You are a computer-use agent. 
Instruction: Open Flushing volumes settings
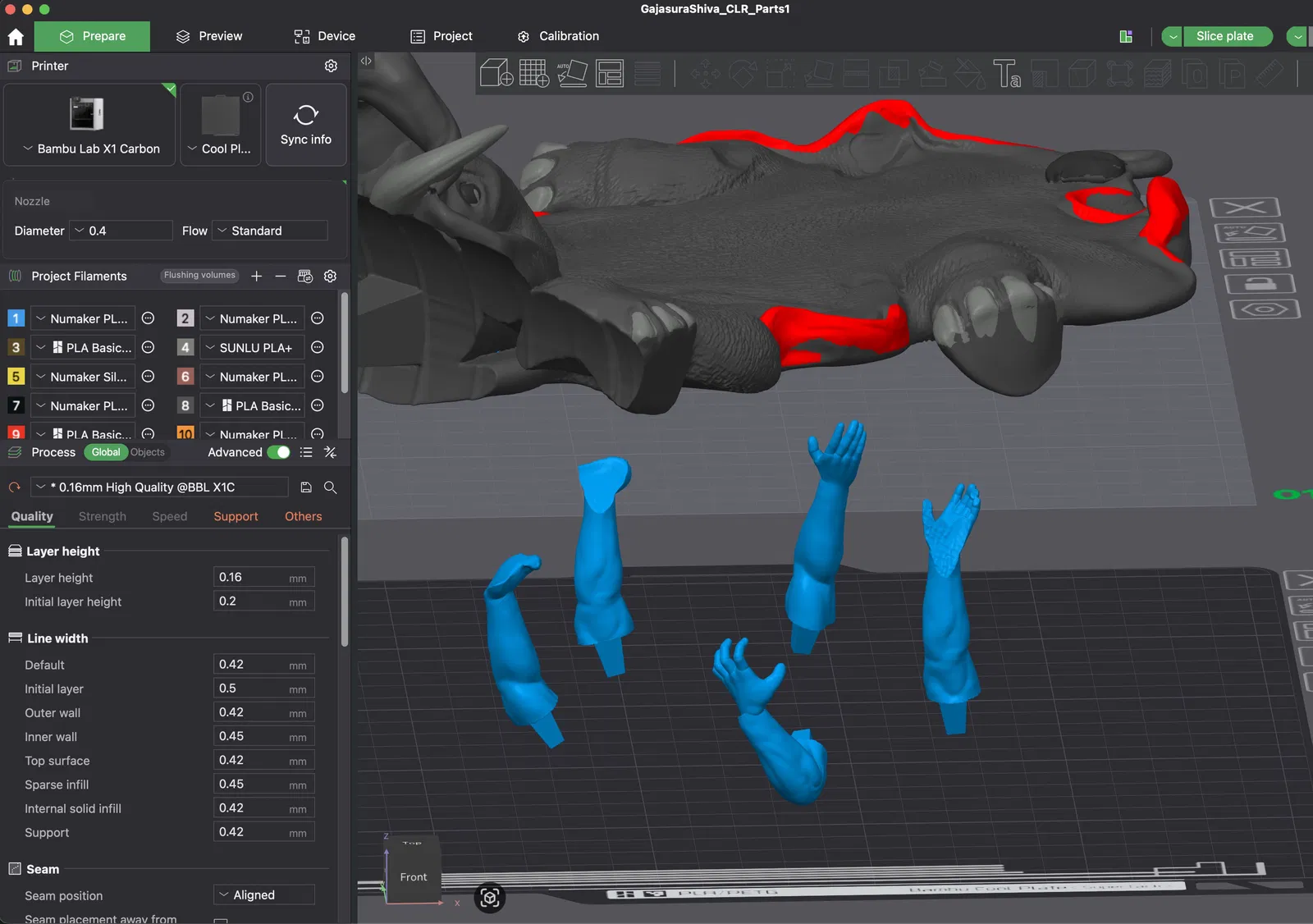tap(199, 276)
